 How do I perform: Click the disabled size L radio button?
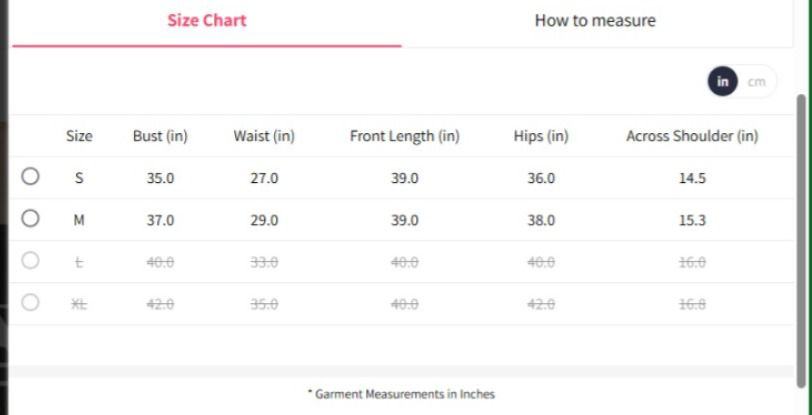(30, 261)
